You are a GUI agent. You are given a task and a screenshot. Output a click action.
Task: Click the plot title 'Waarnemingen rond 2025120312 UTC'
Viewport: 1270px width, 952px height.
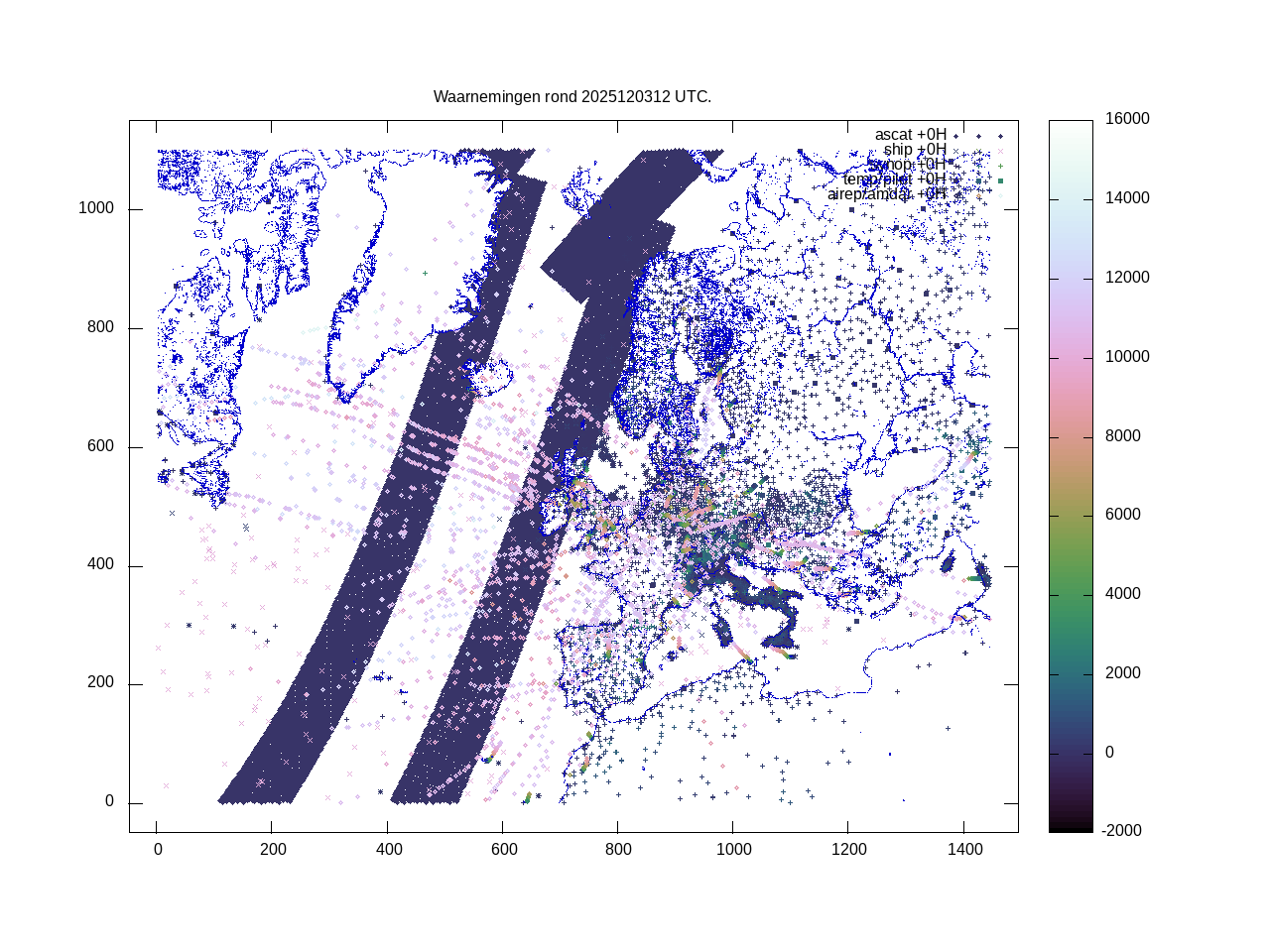pos(571,97)
